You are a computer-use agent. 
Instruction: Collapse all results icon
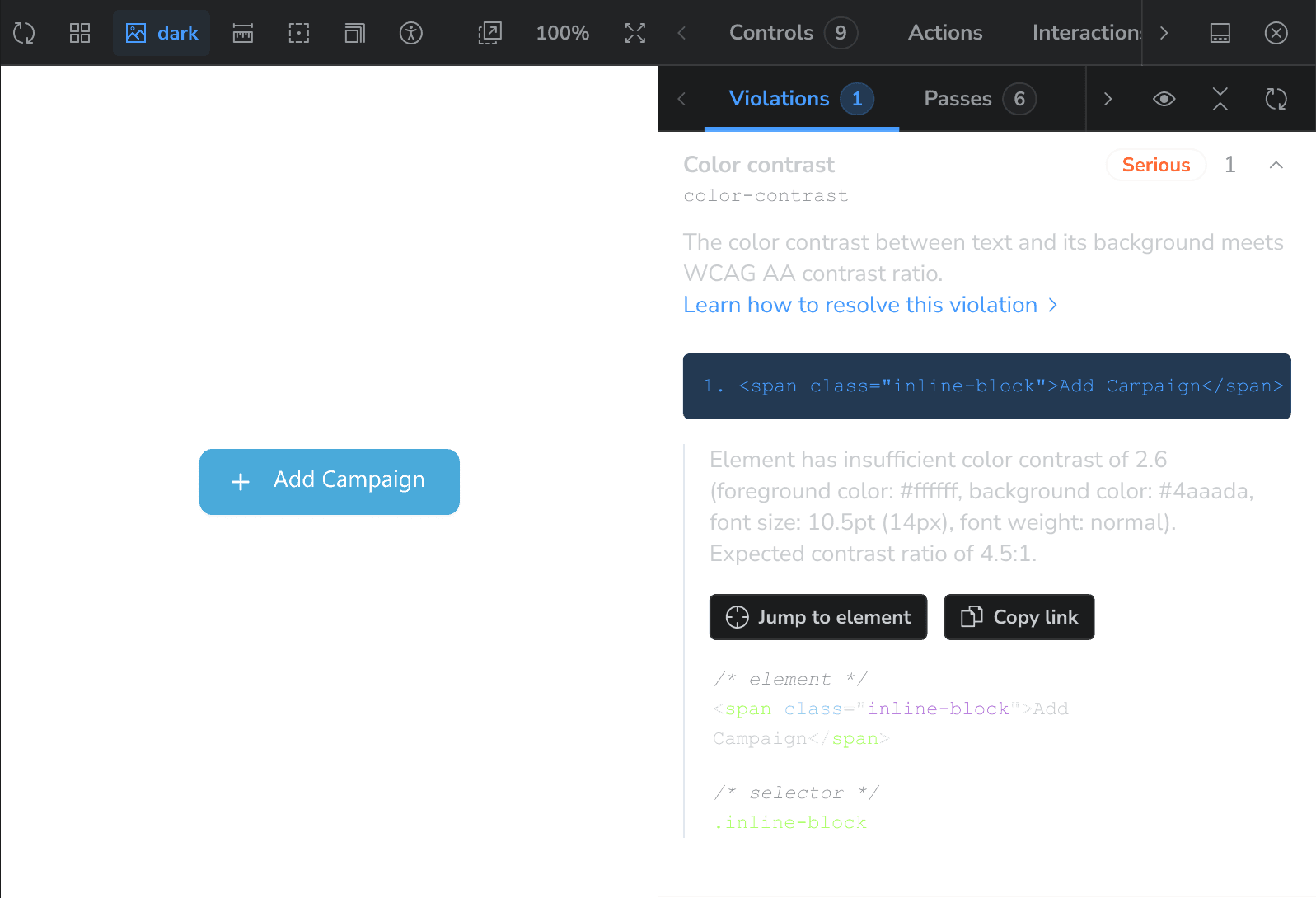pos(1220,99)
